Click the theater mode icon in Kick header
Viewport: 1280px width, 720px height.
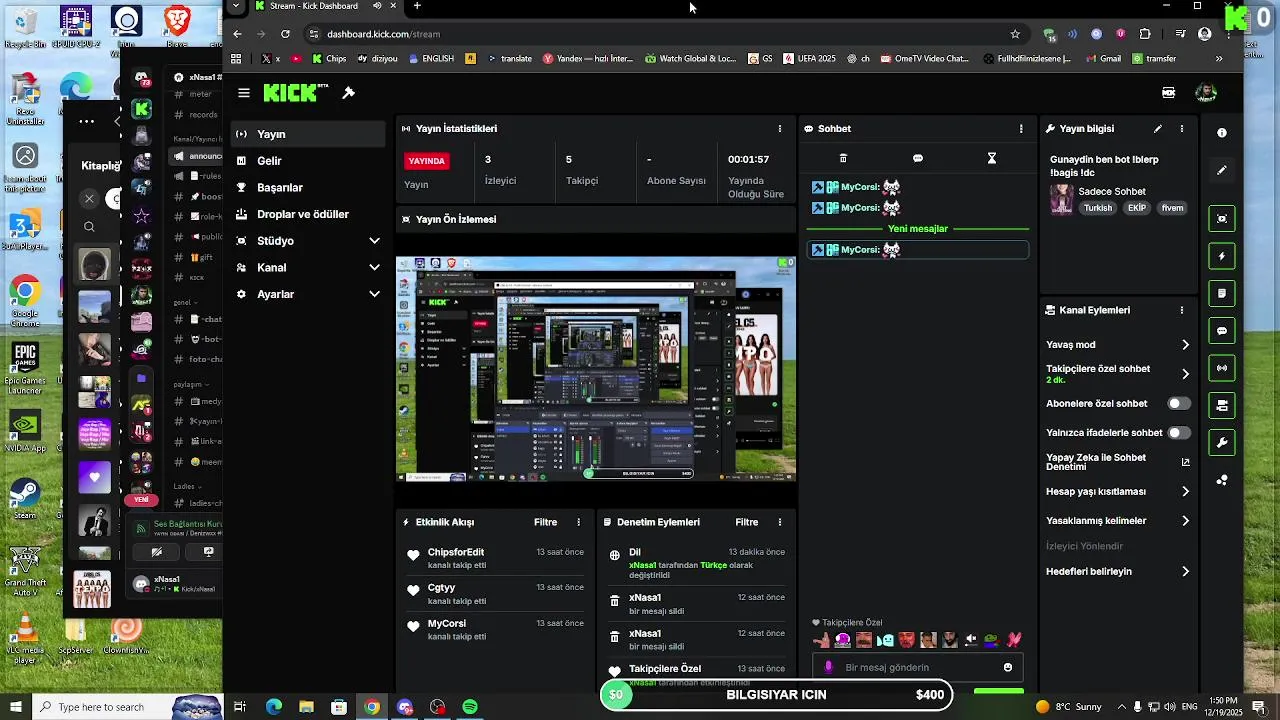tap(1168, 92)
